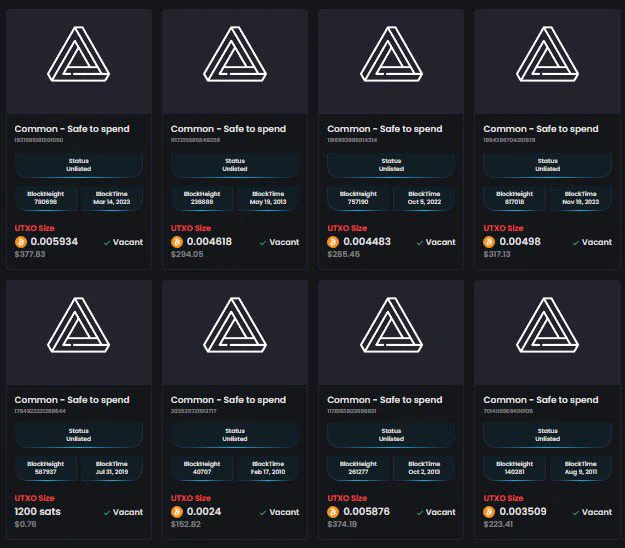Select Status Unlisted box on BlockHeight 236888 card

[x=235, y=165]
